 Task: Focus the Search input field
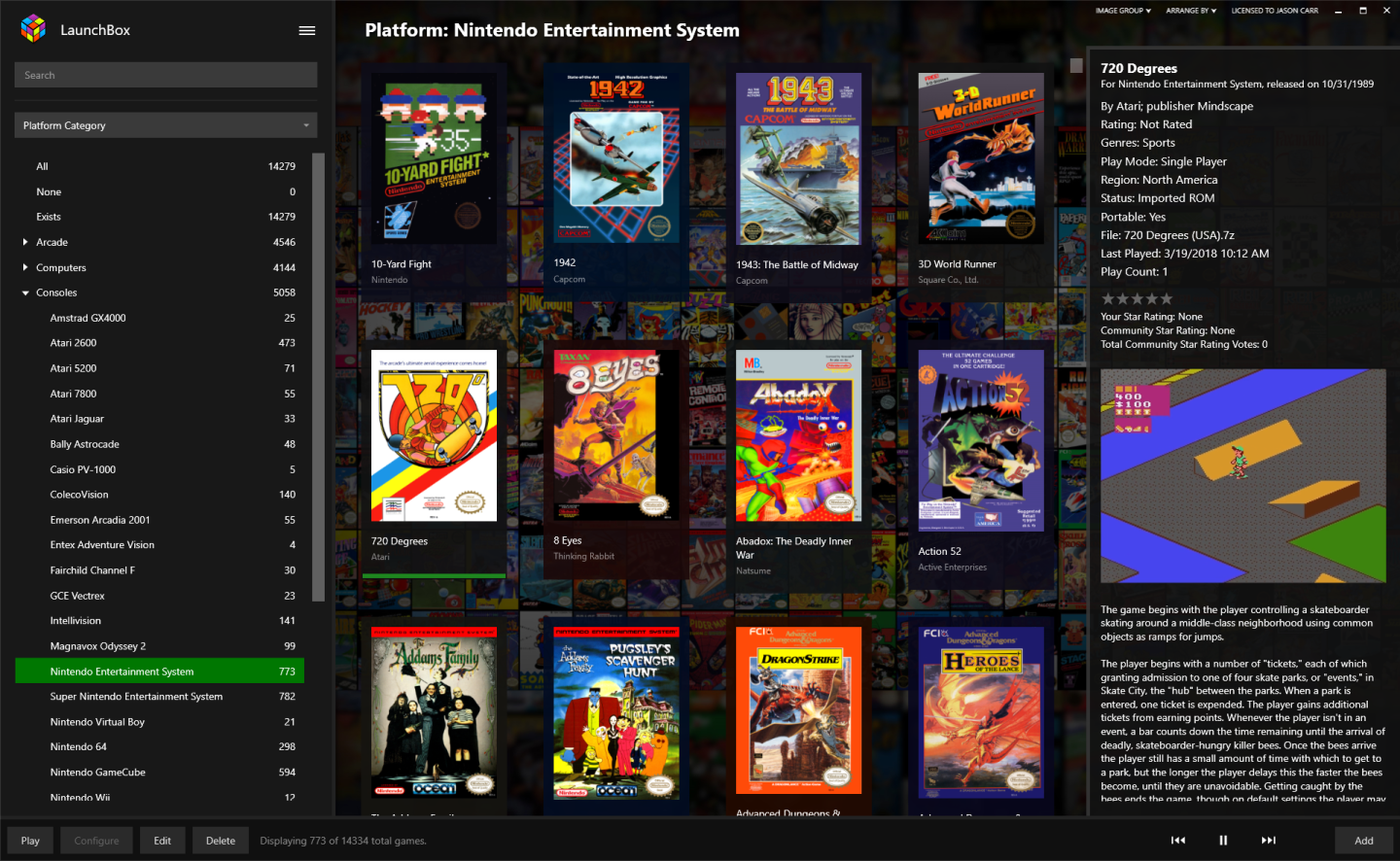165,75
